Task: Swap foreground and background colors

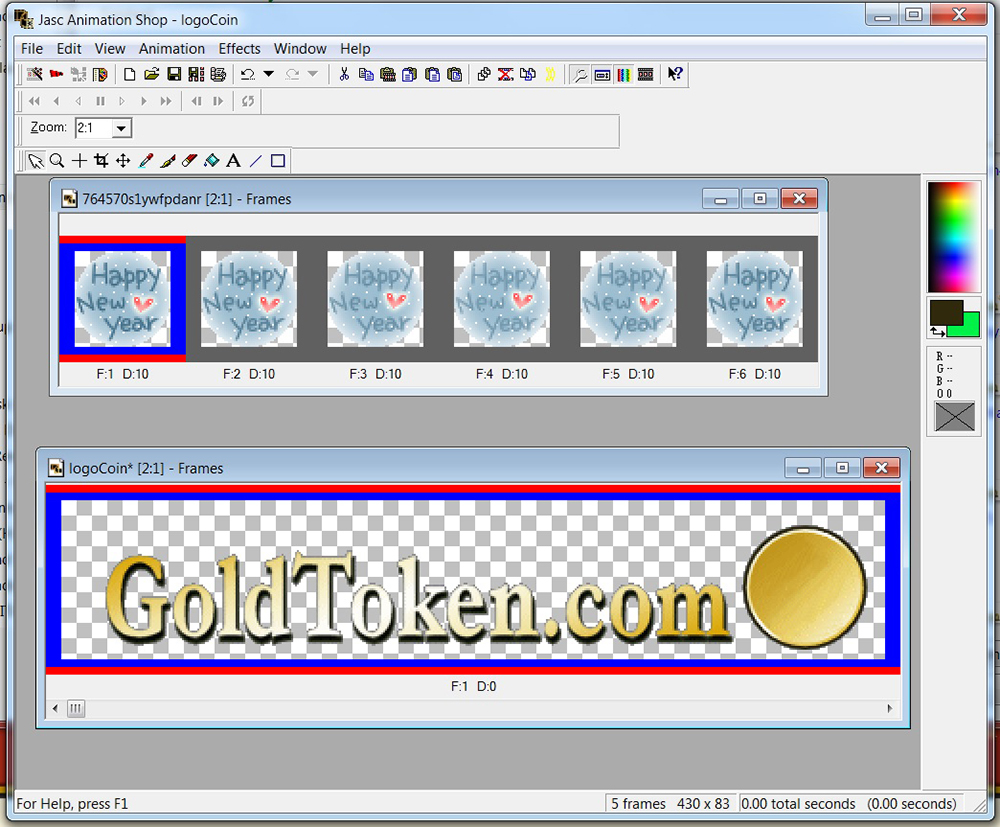Action: (938, 331)
